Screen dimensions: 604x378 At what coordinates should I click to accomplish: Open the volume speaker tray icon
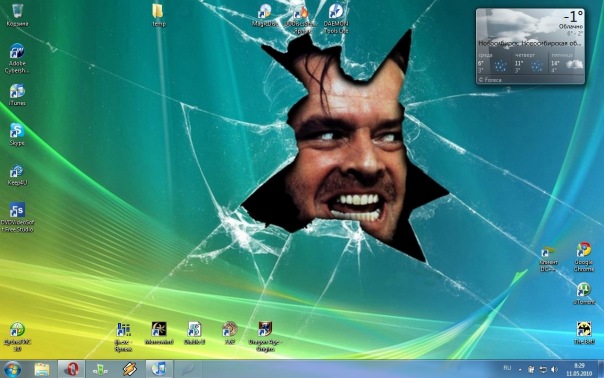click(554, 370)
